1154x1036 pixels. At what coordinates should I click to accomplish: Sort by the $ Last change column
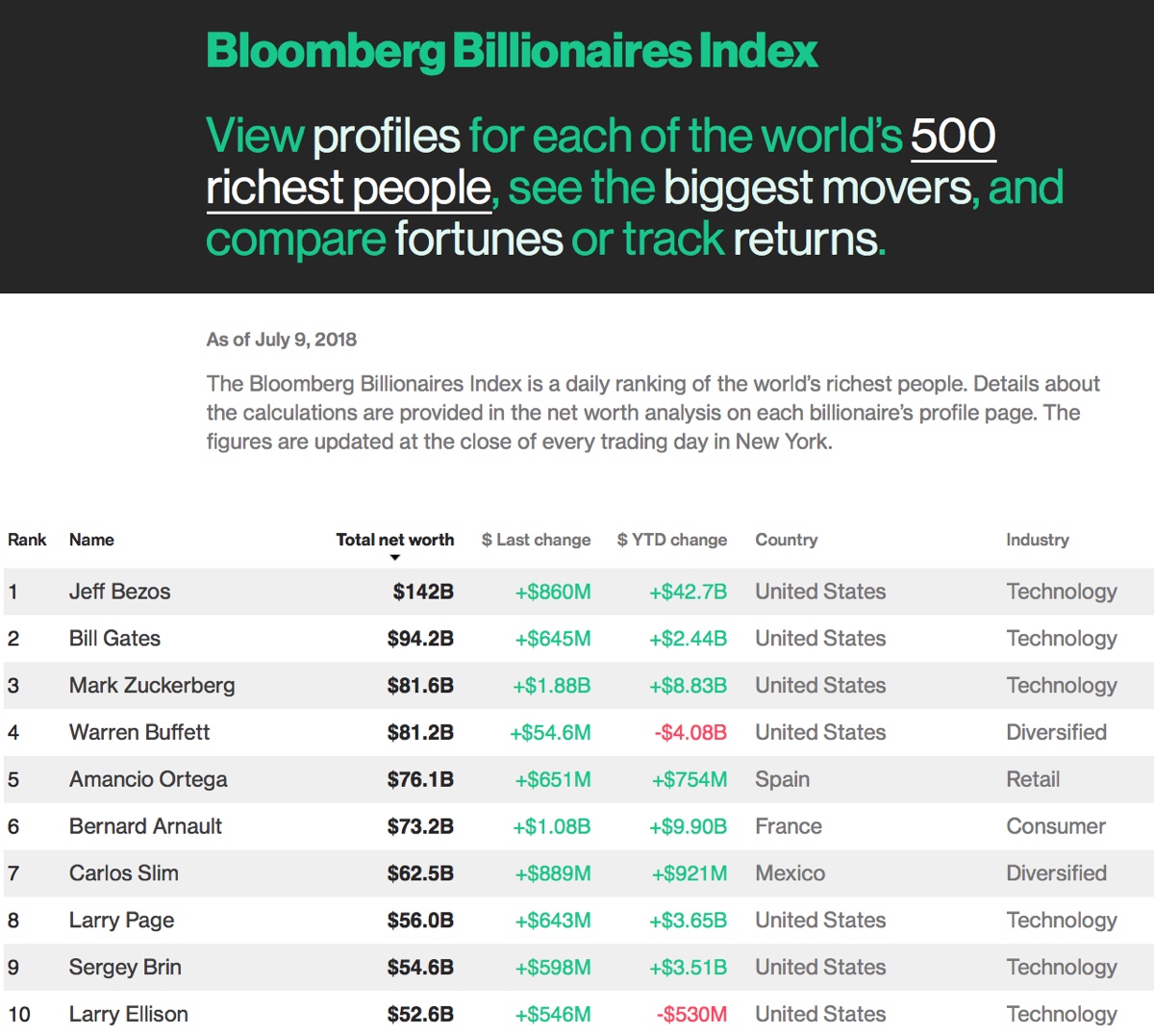pyautogui.click(x=536, y=540)
